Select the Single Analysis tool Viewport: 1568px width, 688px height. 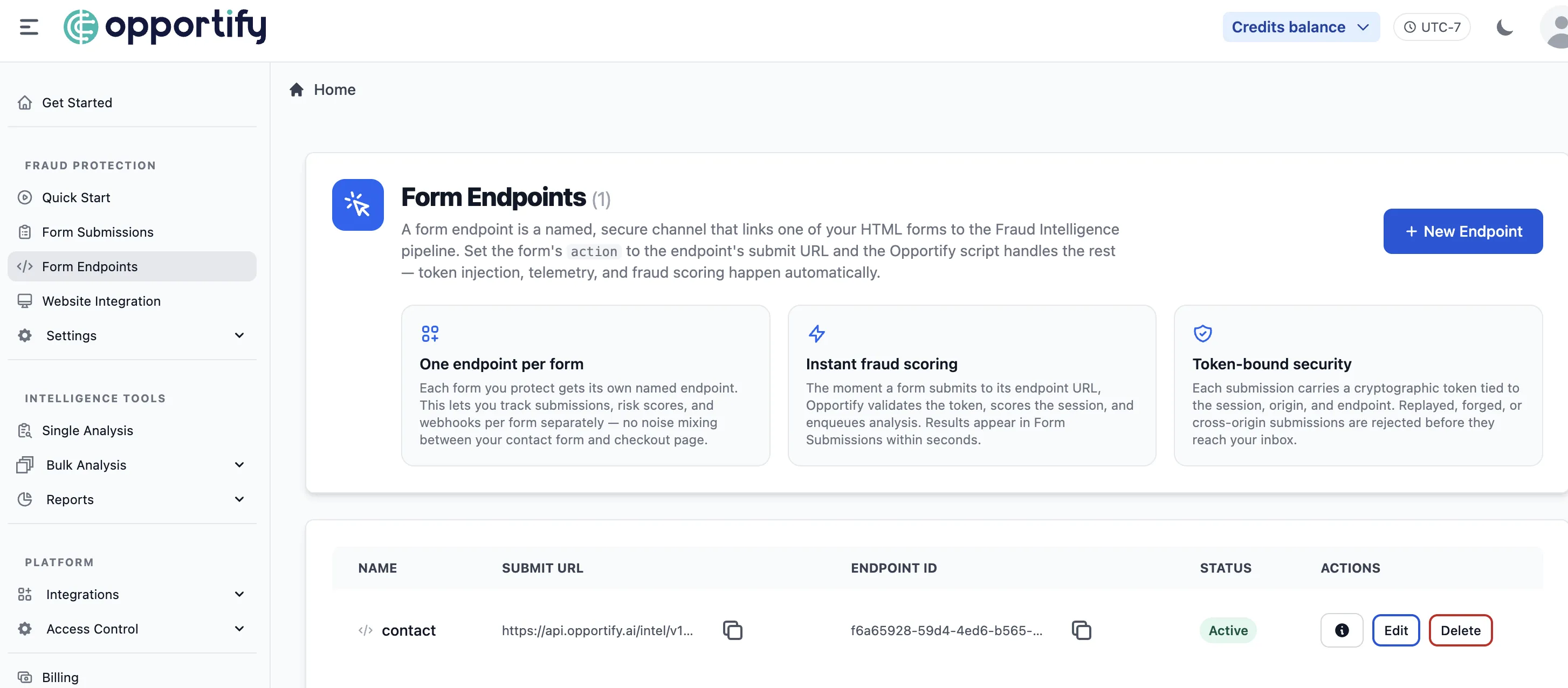coord(88,430)
